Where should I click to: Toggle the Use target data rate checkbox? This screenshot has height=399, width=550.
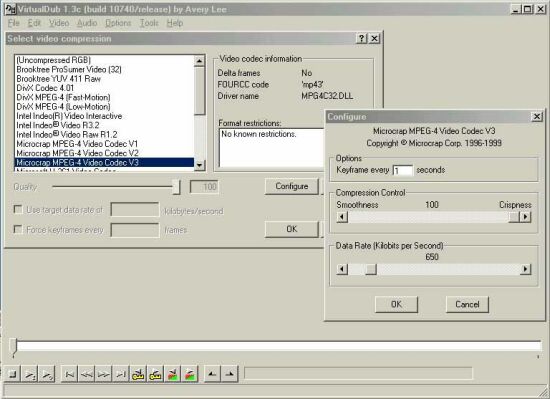tap(18, 209)
